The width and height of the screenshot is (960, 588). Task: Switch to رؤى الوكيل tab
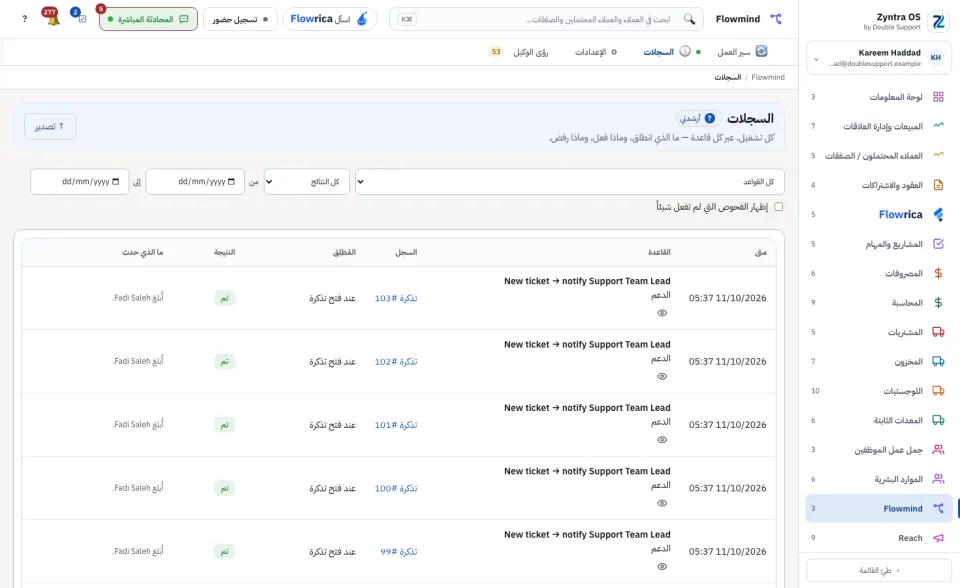tap(519, 52)
